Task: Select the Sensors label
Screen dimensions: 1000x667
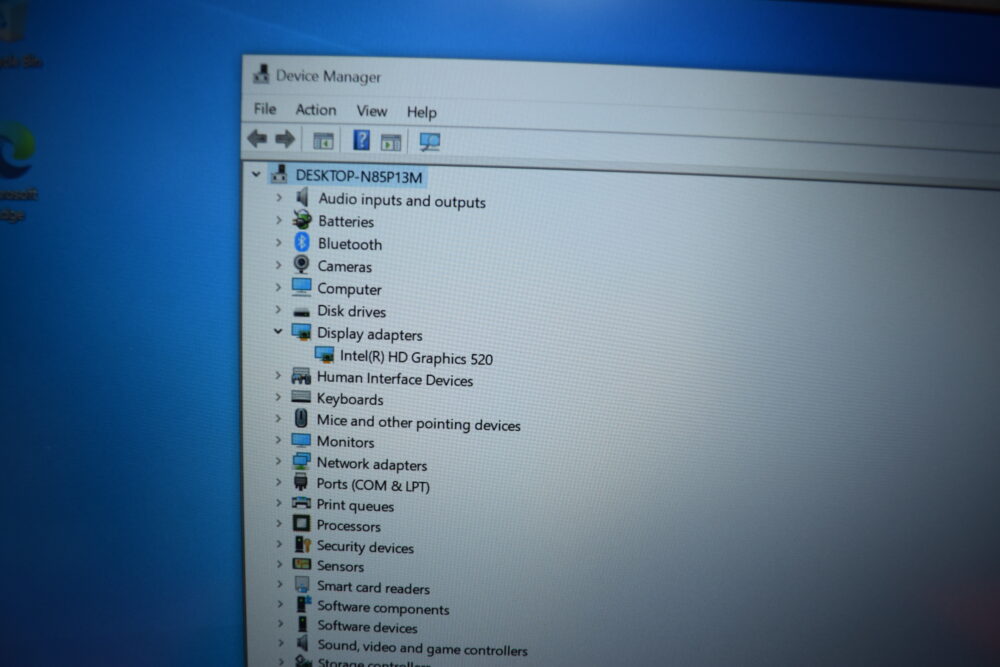Action: (x=341, y=566)
